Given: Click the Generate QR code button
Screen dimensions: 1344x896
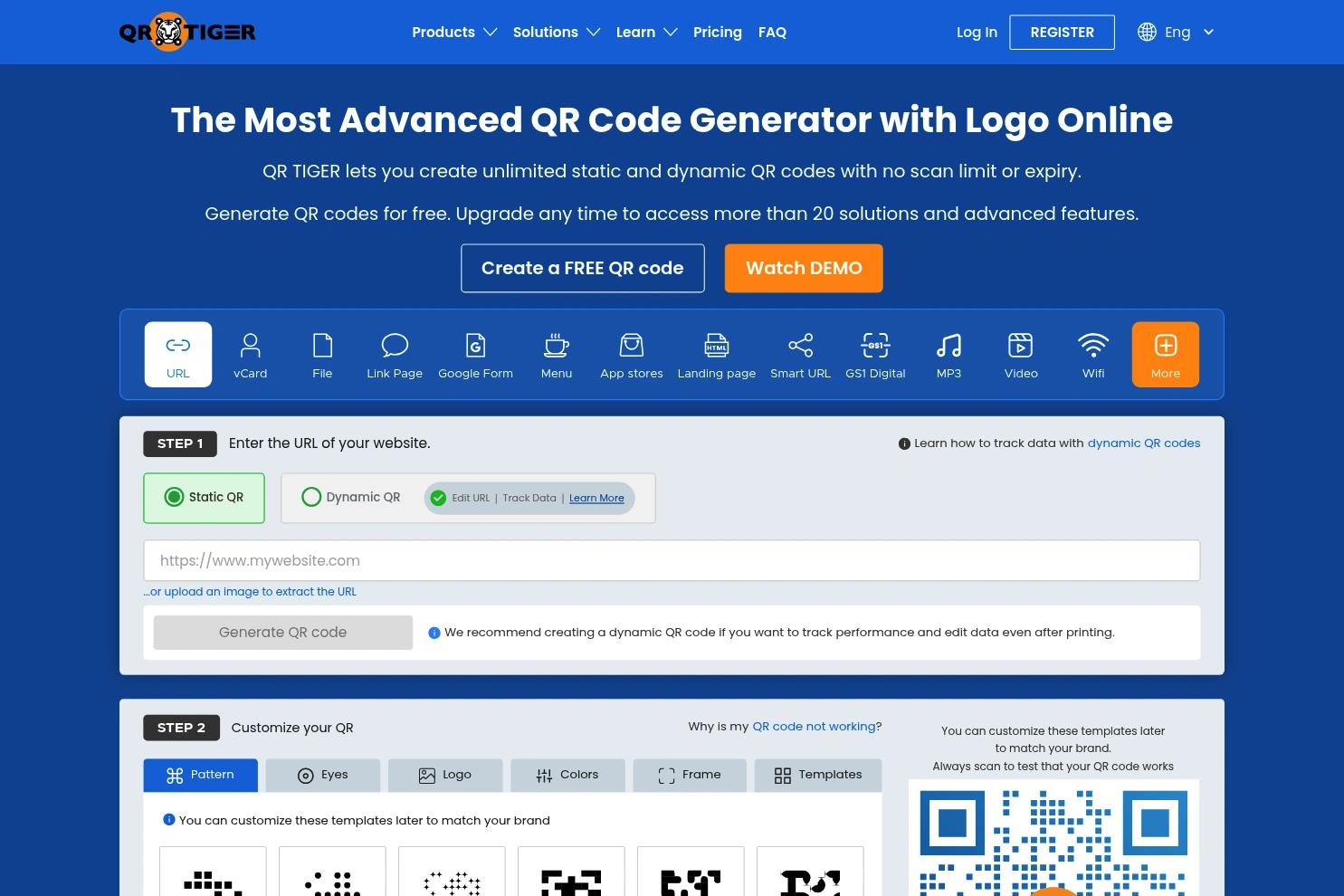Looking at the screenshot, I should (x=283, y=633).
